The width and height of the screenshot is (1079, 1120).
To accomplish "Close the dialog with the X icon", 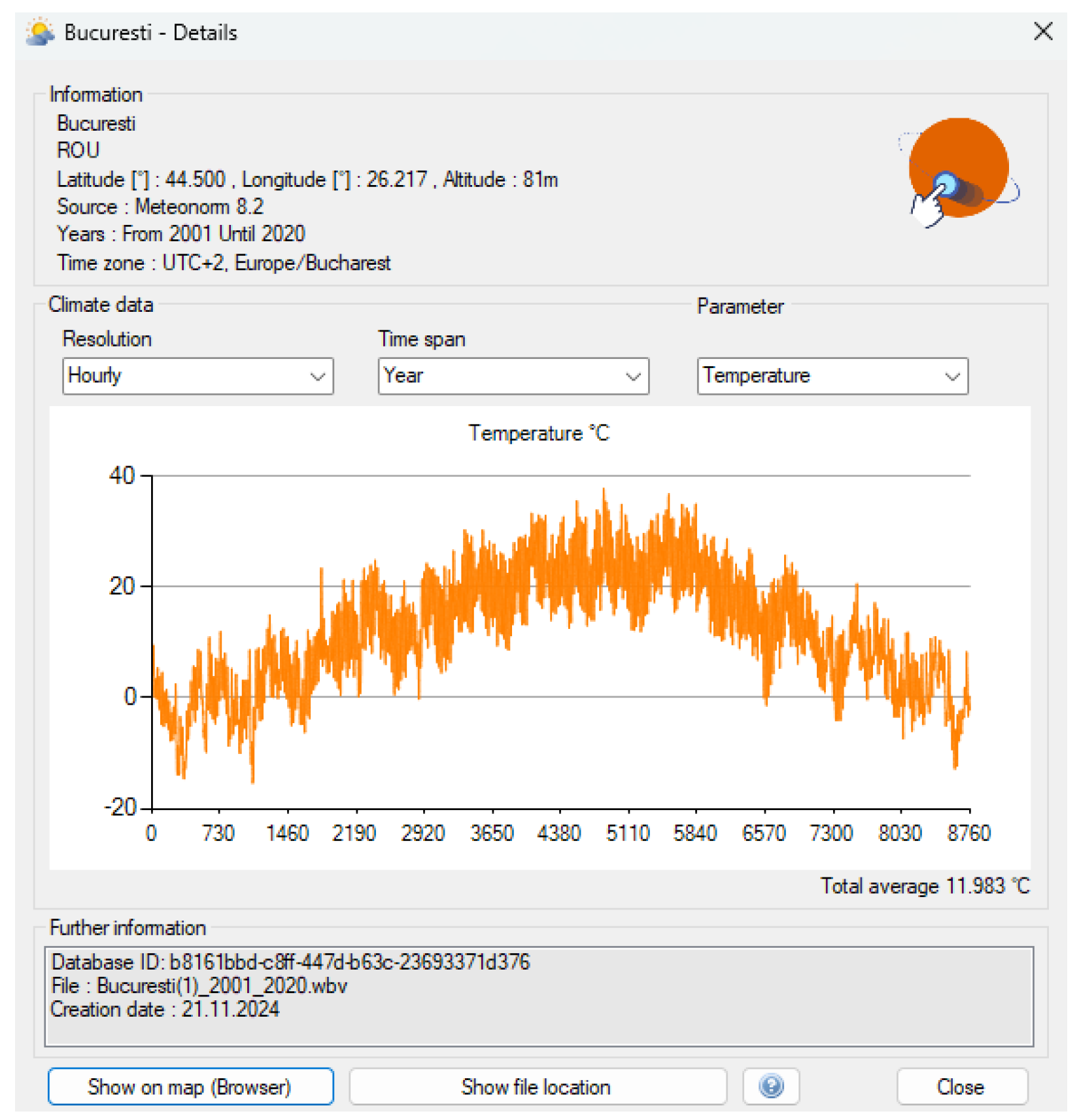I will [x=1042, y=31].
